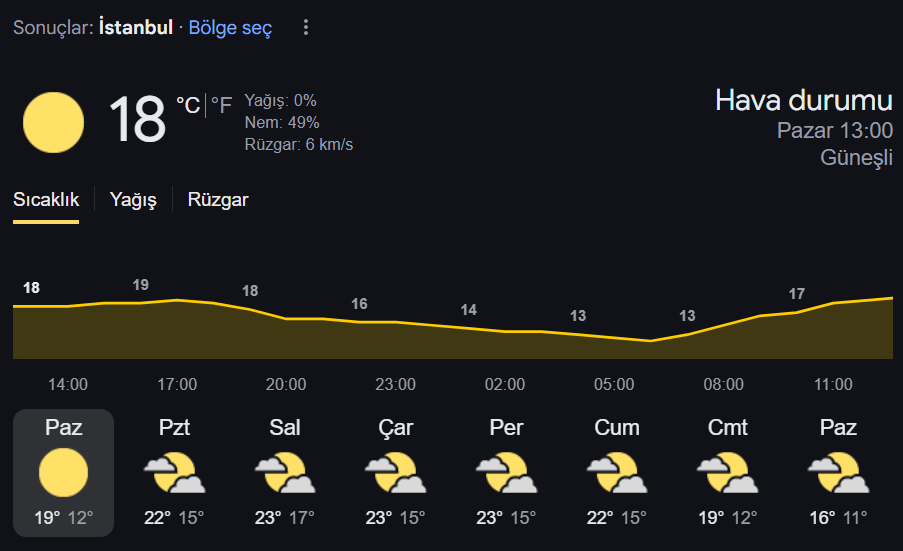Select Saturday (Cmt) partly cloudy icon
903x551 pixels.
pos(727,473)
